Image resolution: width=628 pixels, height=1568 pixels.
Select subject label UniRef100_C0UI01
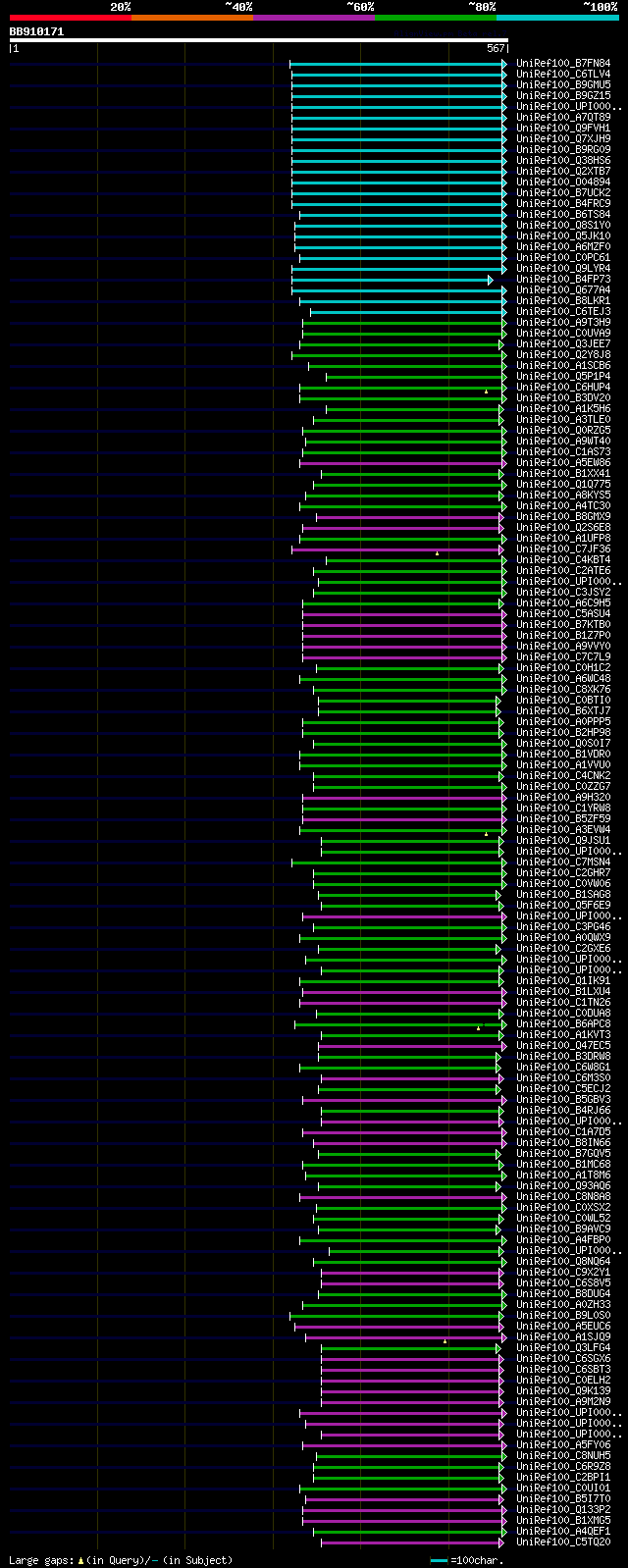(563, 1488)
